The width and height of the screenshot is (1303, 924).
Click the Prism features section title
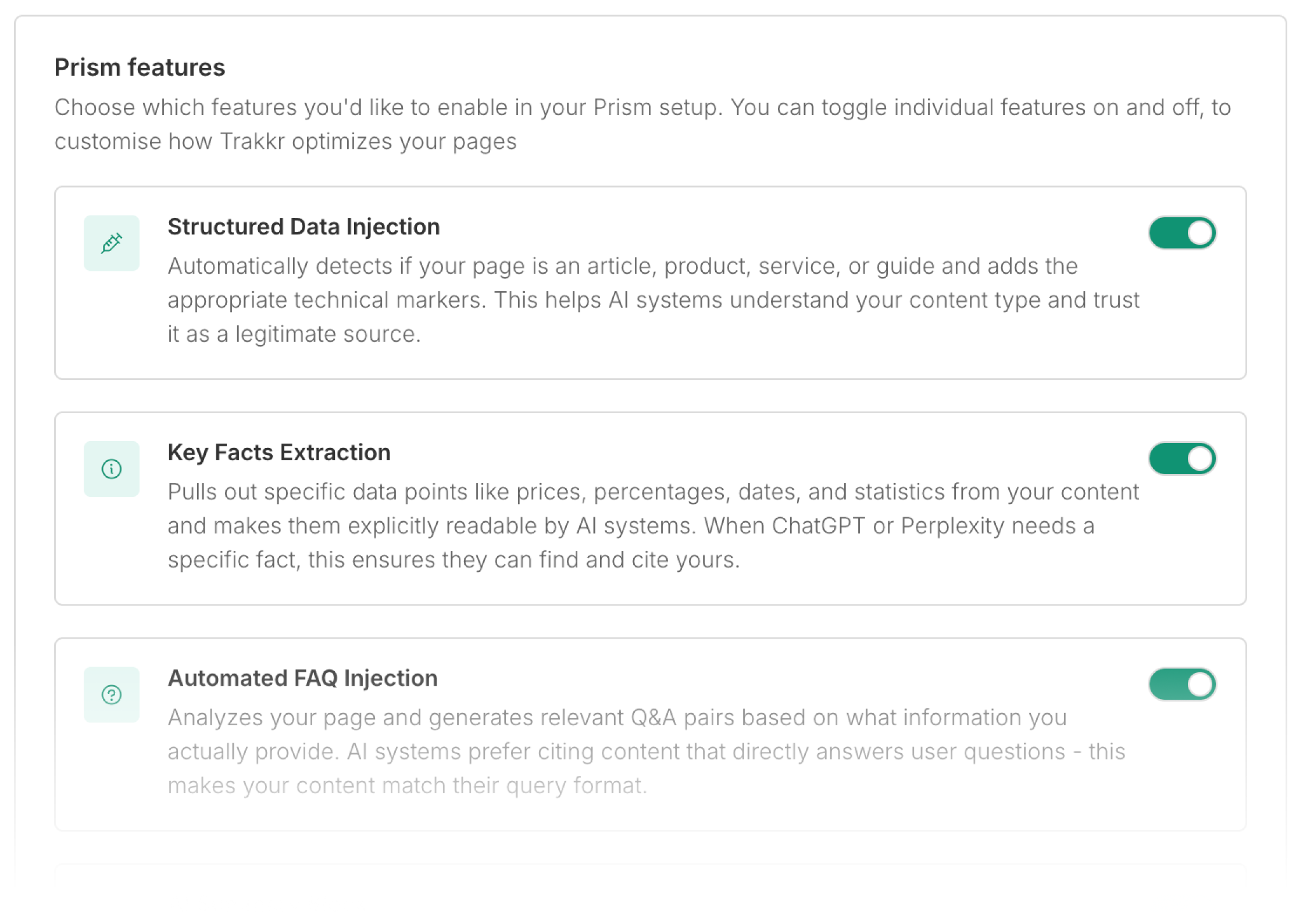pyautogui.click(x=140, y=67)
